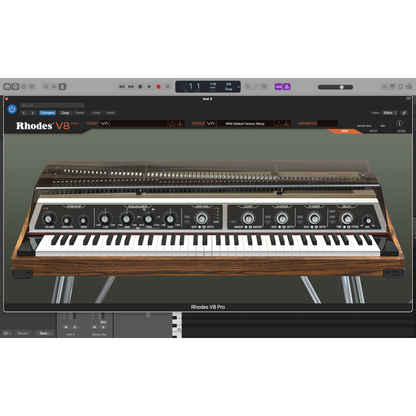Click the plugin Link icon

coord(404,113)
